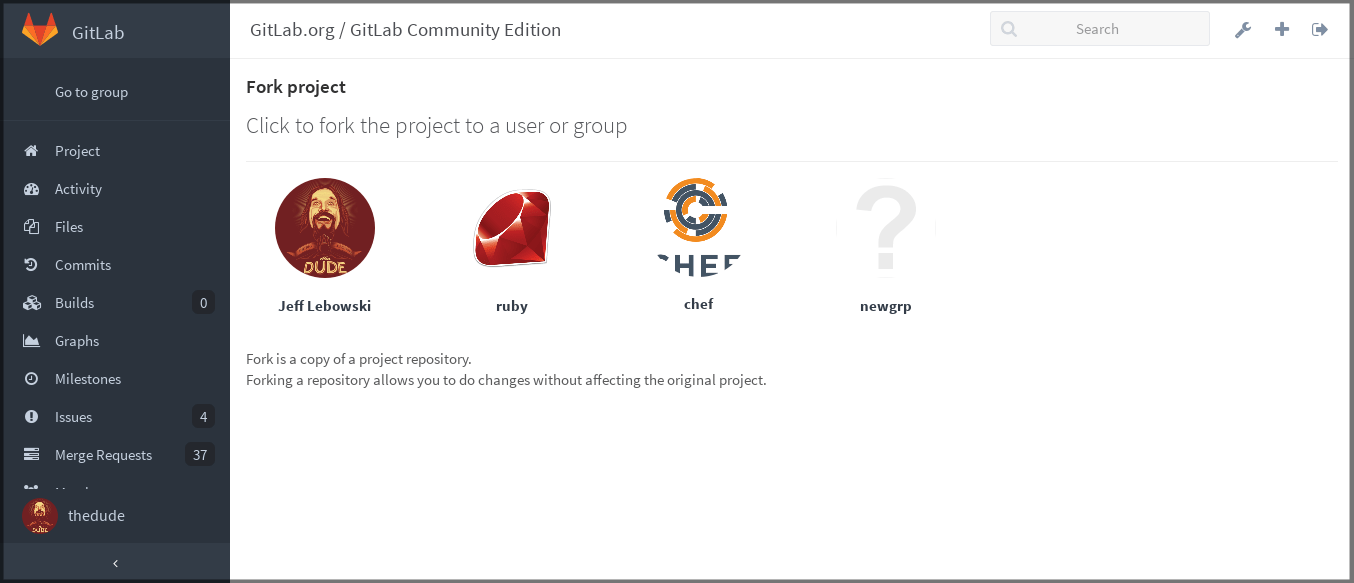View Commits via sidebar icon
The width and height of the screenshot is (1354, 583).
33,265
